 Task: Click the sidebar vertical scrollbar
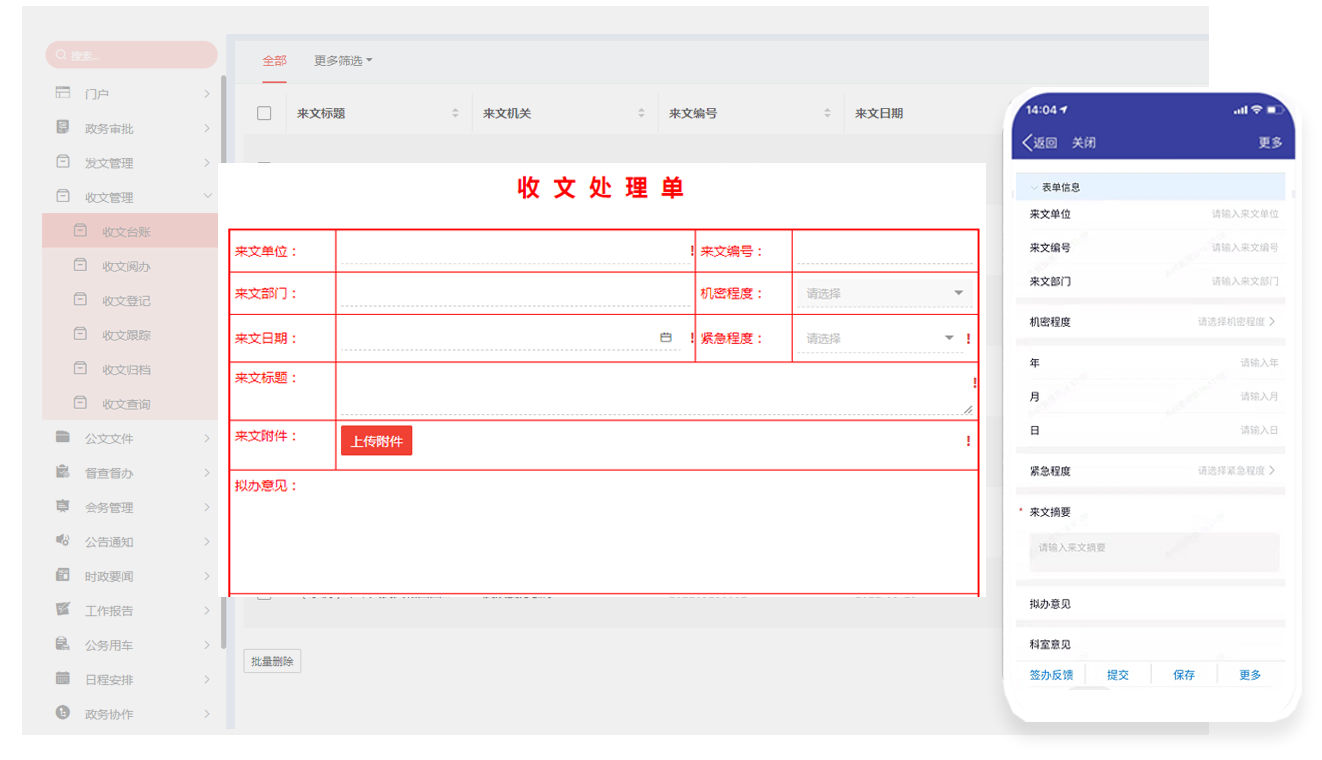pyautogui.click(x=223, y=360)
